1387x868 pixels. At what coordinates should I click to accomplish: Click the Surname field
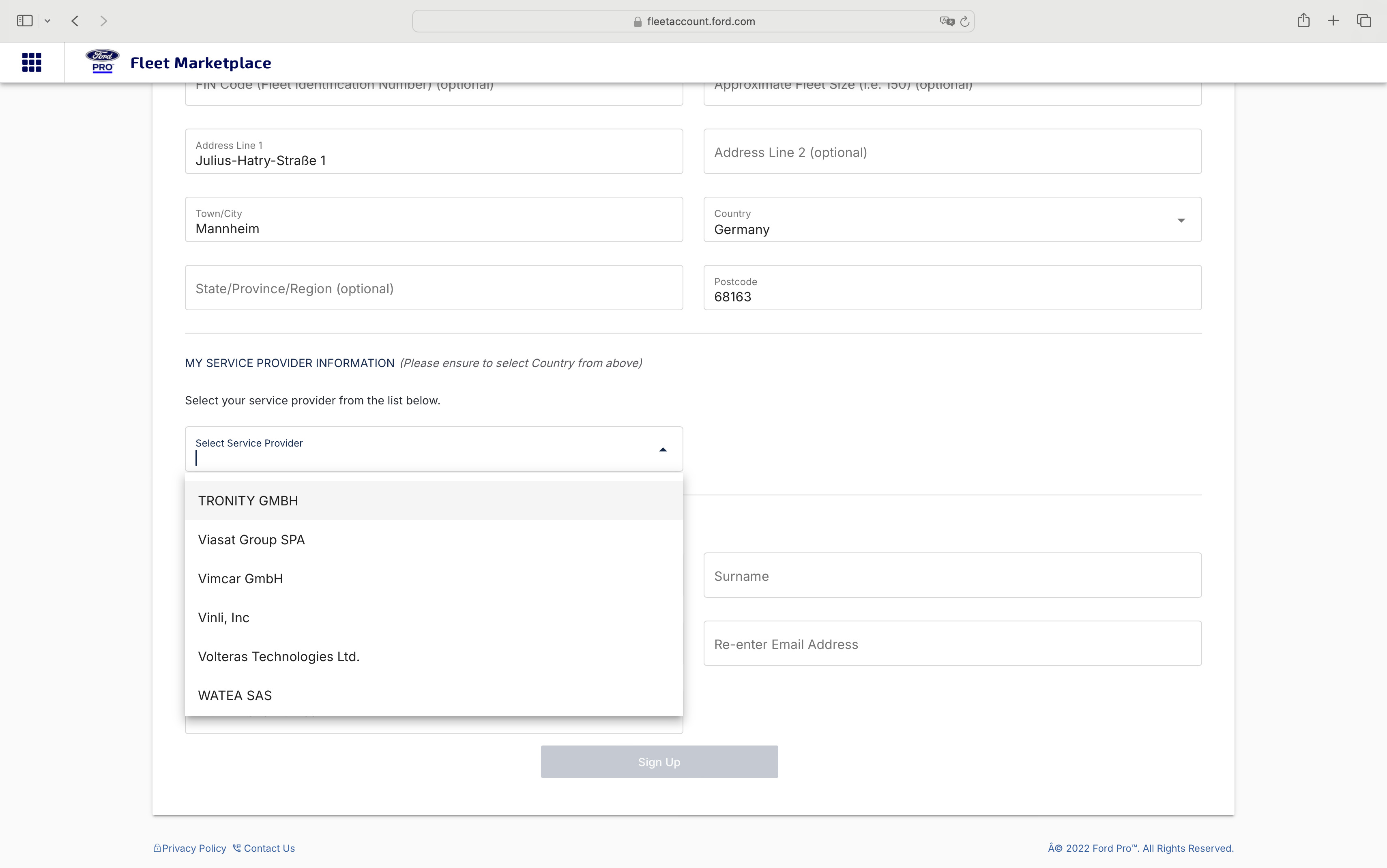point(953,575)
